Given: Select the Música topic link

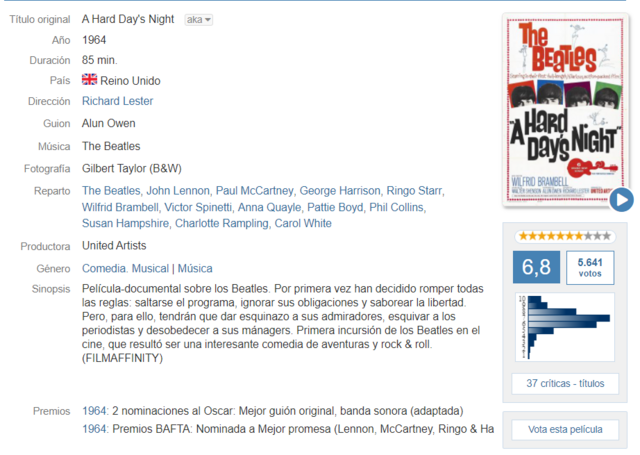Looking at the screenshot, I should 195,269.
